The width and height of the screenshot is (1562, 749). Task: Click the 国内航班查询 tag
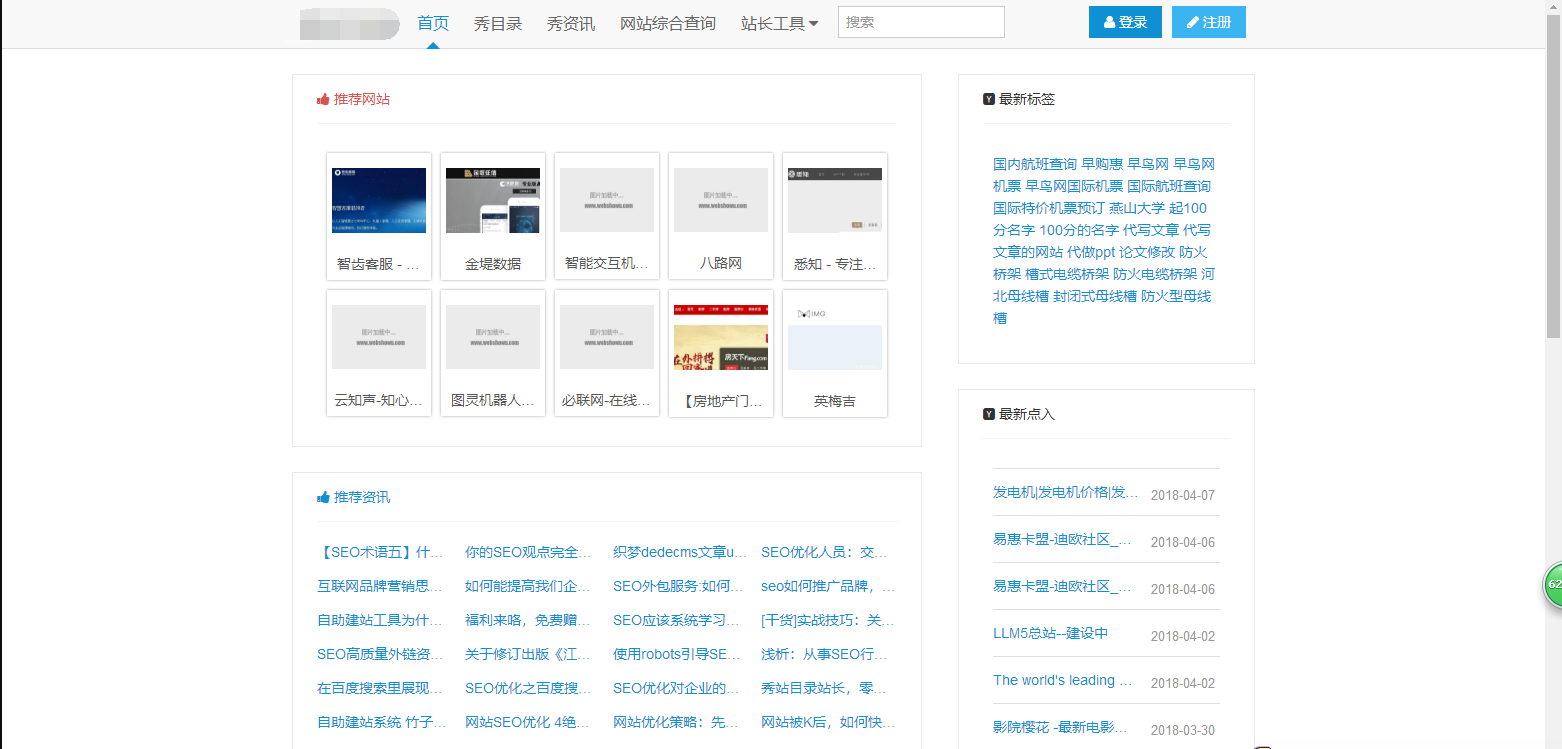(x=1035, y=164)
